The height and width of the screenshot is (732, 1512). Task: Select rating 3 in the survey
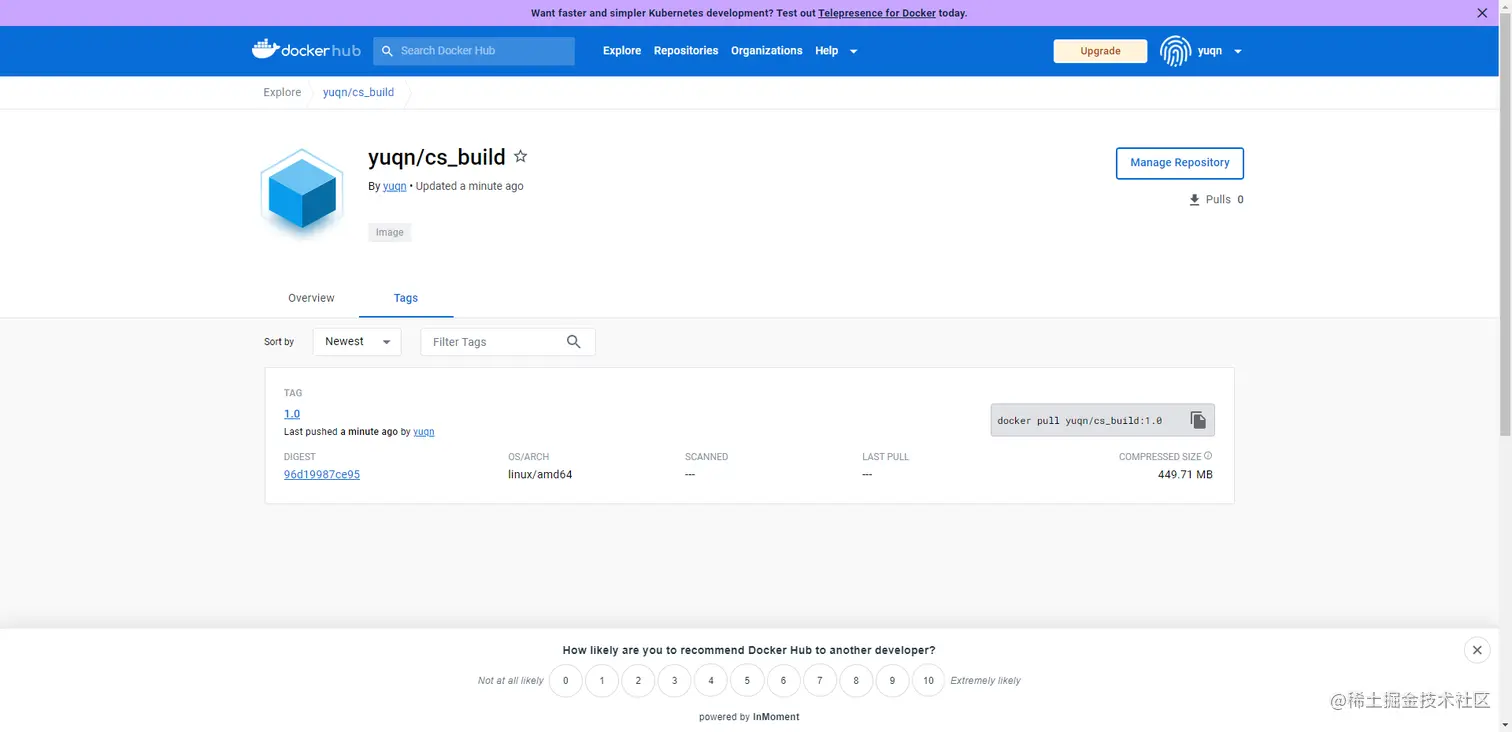(674, 680)
